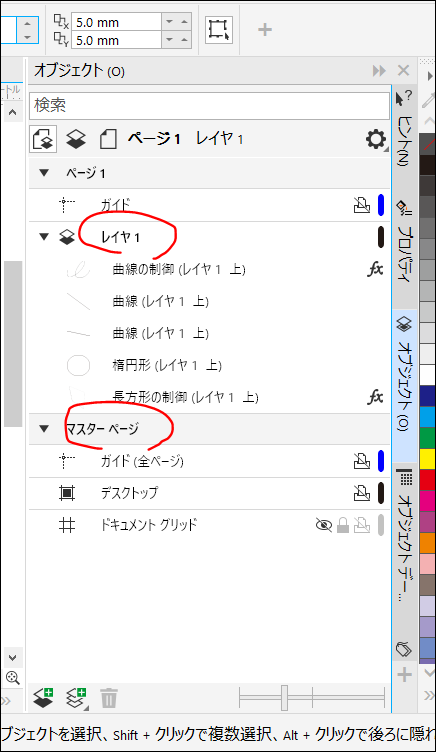Click the blue color tag of ガイド

[x=381, y=205]
